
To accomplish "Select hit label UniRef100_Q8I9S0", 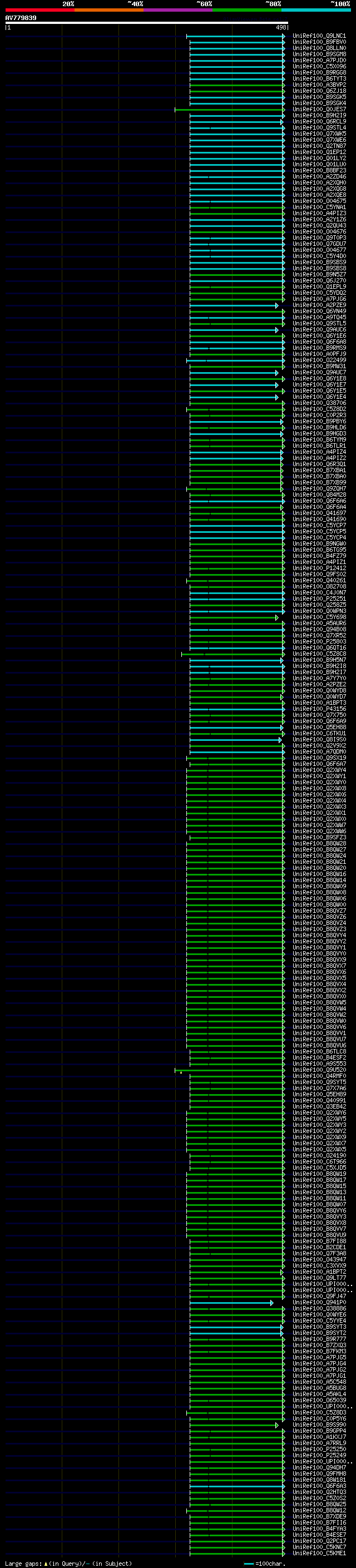I will click(x=319, y=740).
